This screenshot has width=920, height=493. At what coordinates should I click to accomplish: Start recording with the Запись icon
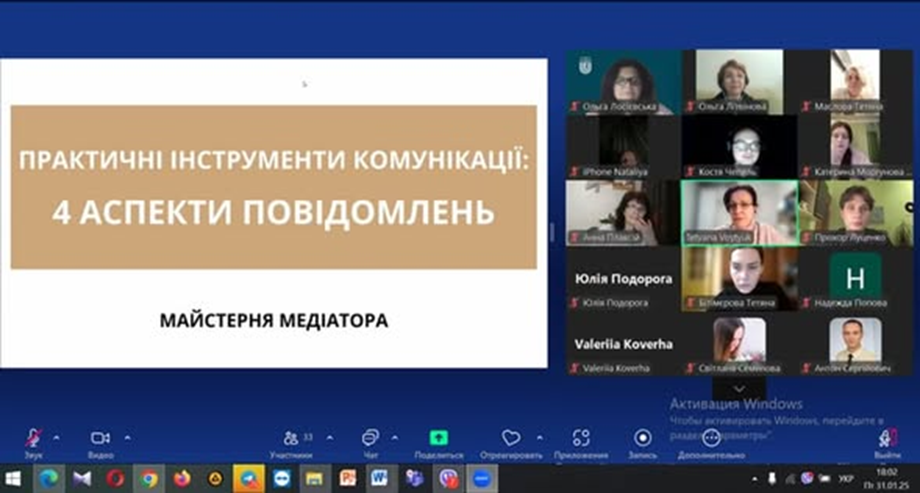[x=643, y=438]
